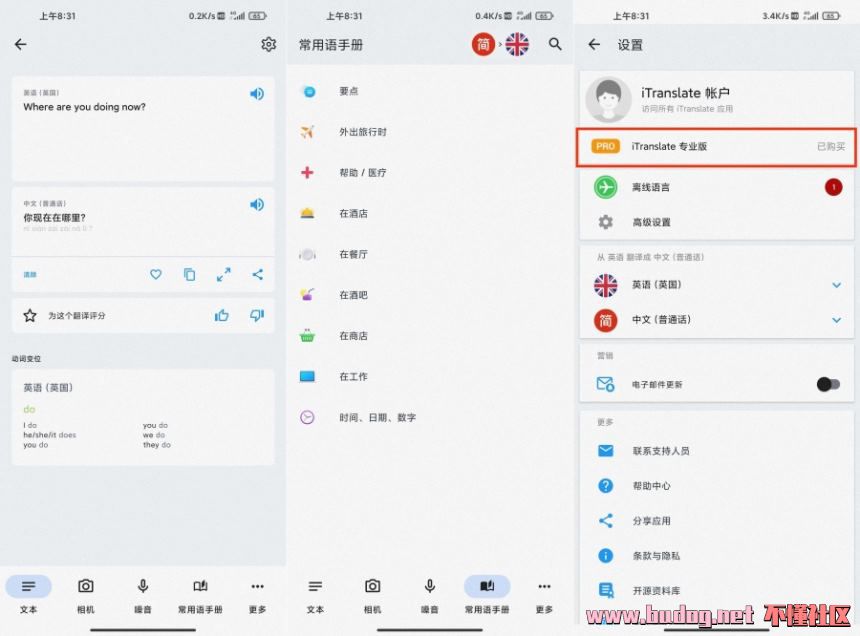This screenshot has width=860, height=636.
Task: Tap the iTranslate 专业版 PRO row
Action: 716,146
